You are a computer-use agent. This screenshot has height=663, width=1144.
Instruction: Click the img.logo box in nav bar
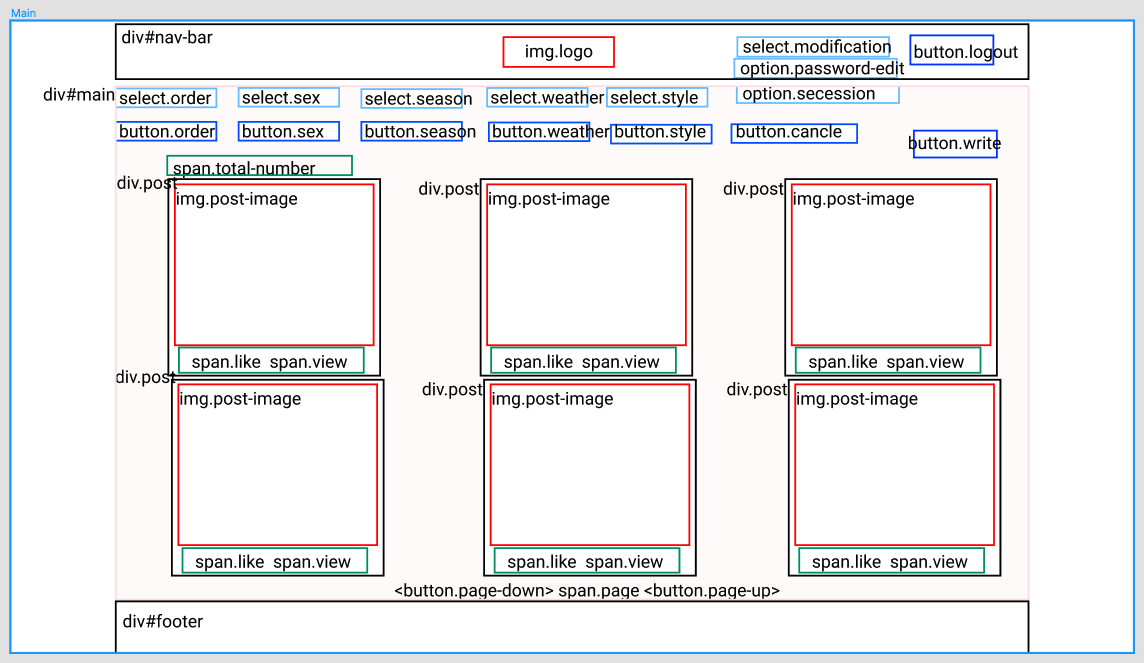(558, 52)
